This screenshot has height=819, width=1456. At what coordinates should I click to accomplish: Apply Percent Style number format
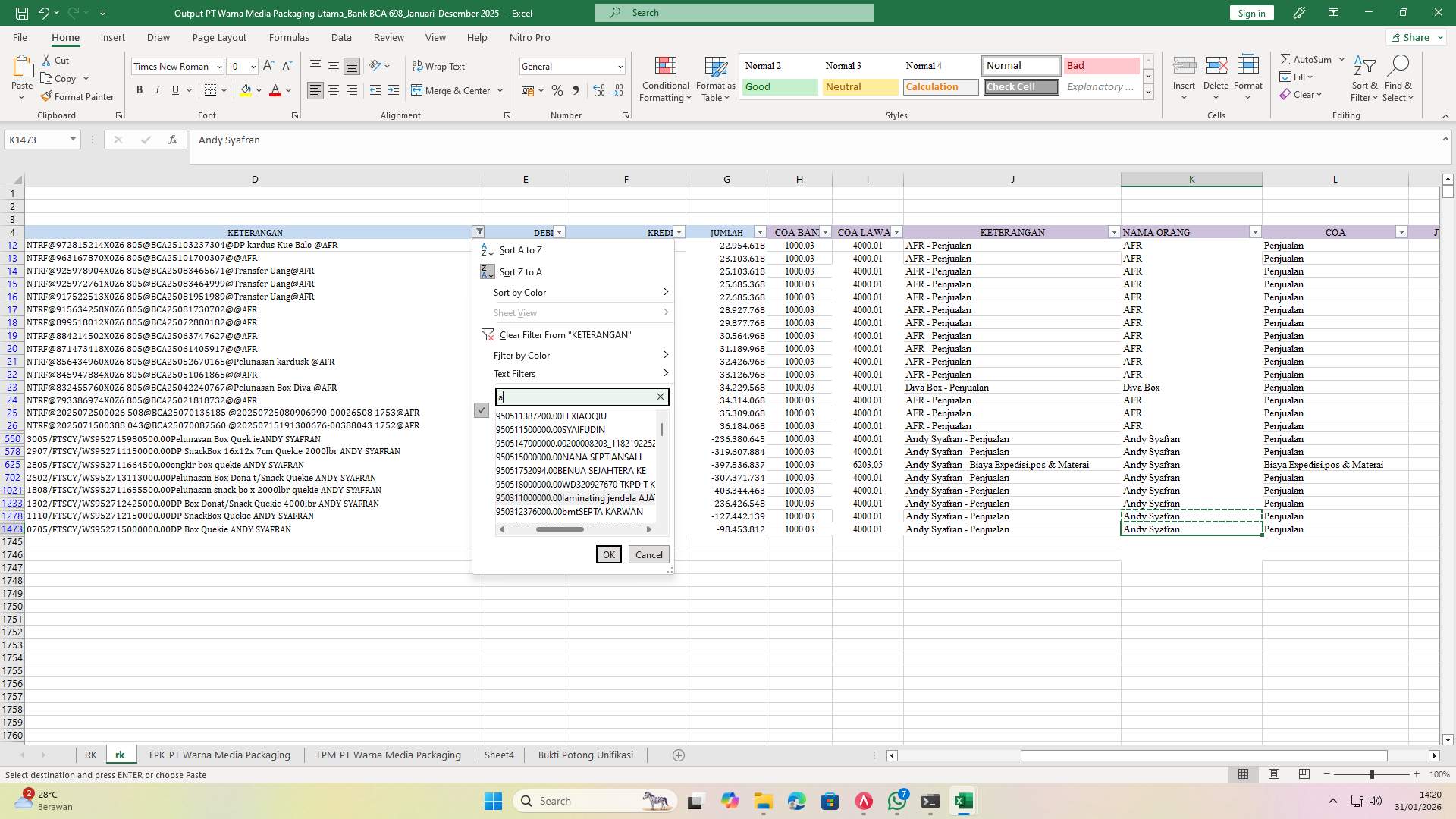point(557,90)
